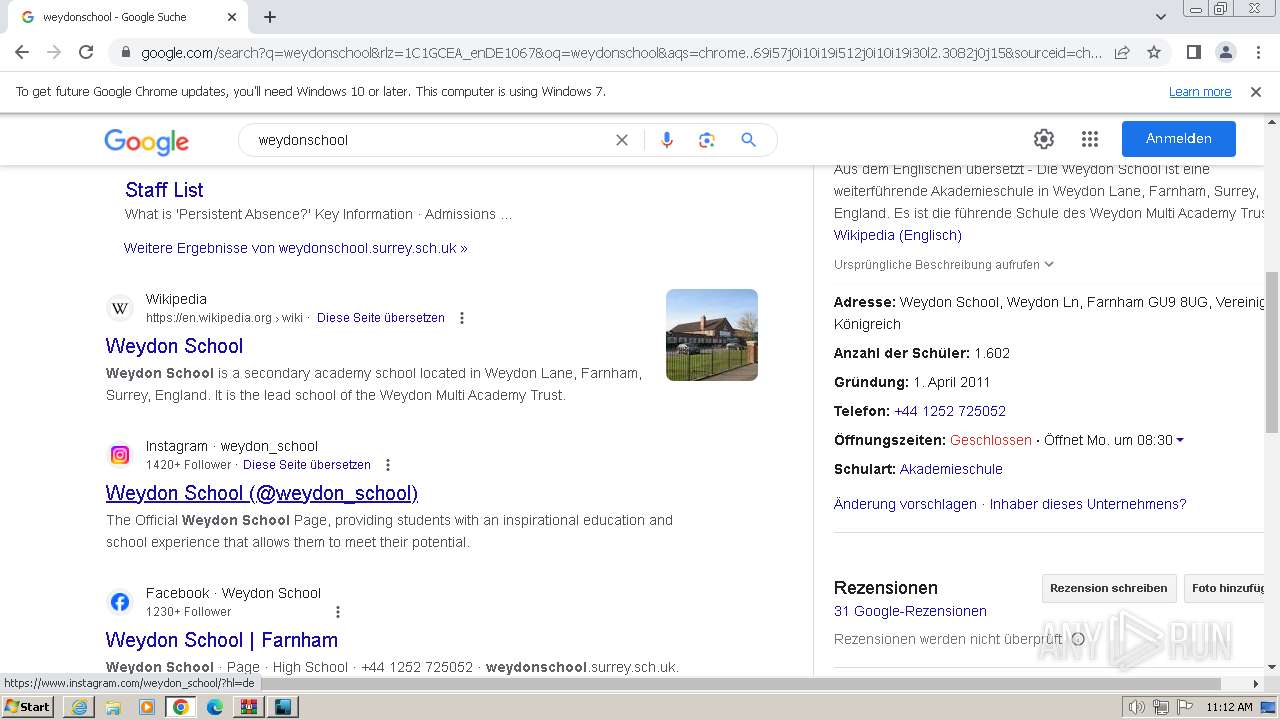Open Weydon School Wikipedia result
The height and width of the screenshot is (720, 1280).
tap(174, 346)
